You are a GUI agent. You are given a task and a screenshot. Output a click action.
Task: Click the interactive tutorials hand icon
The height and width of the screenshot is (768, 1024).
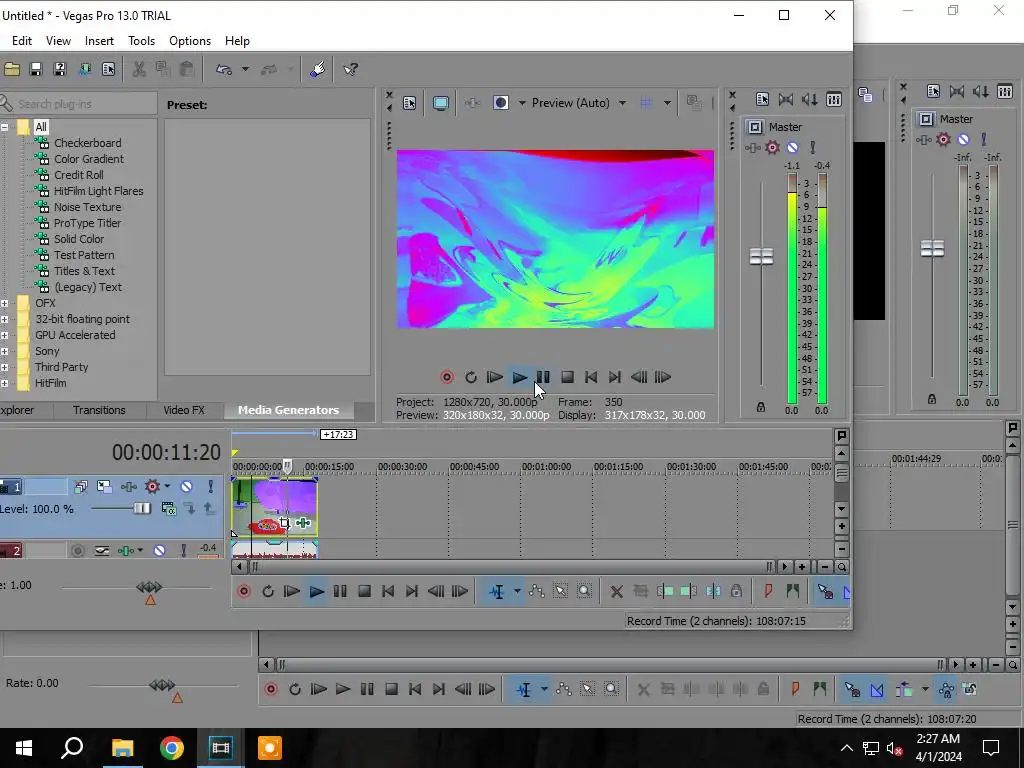click(318, 69)
